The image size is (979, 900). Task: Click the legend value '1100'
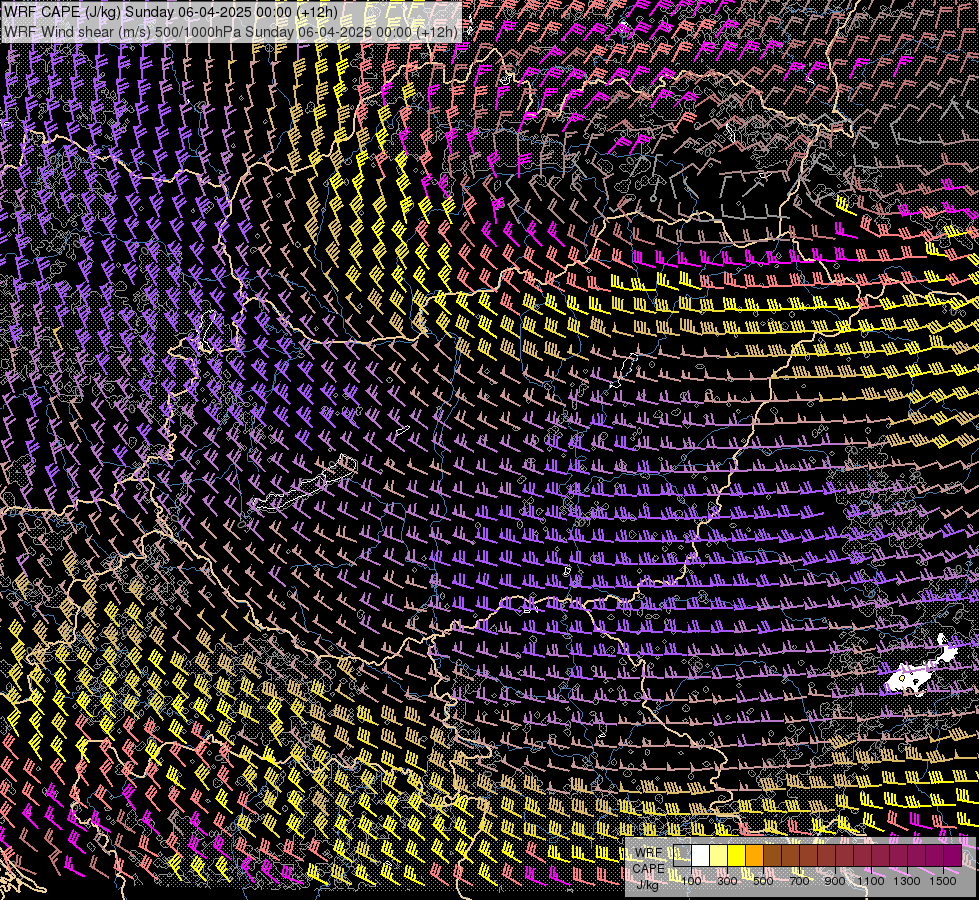pyautogui.click(x=871, y=881)
